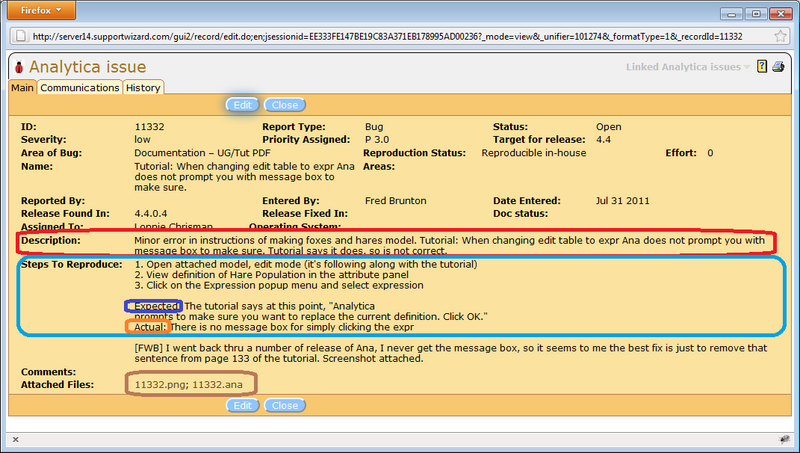Click the Entered By value Fred Brunton
The width and height of the screenshot is (800, 453).
coord(395,201)
